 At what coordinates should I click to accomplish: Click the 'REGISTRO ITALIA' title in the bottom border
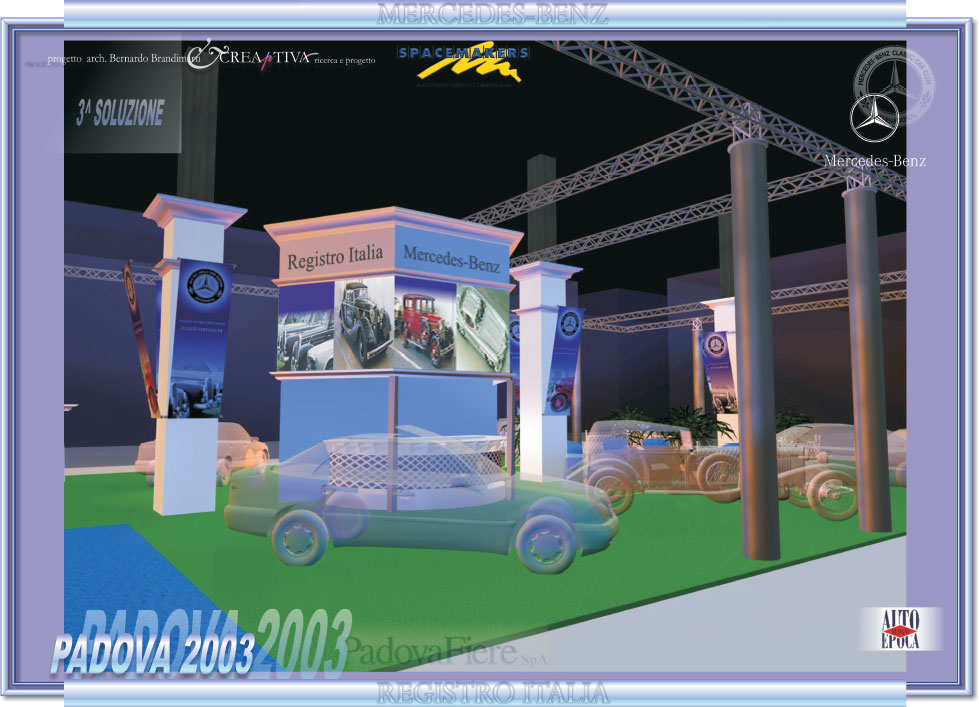(493, 693)
